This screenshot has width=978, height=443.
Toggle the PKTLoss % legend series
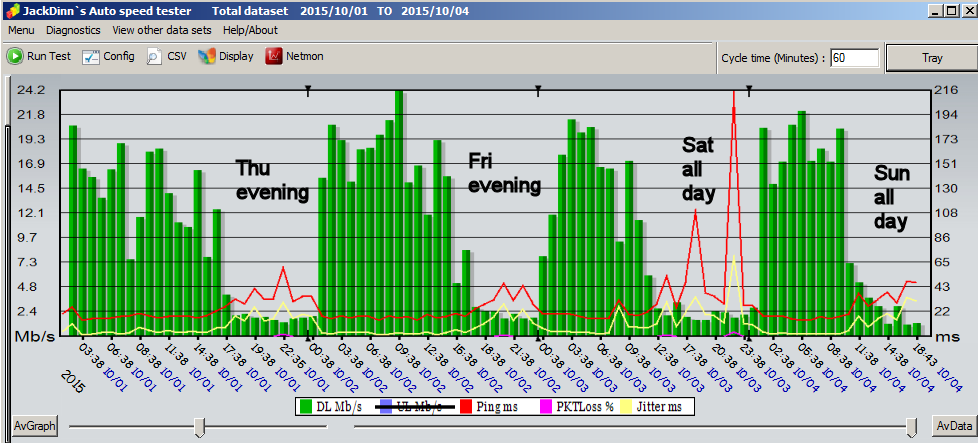[x=546, y=406]
